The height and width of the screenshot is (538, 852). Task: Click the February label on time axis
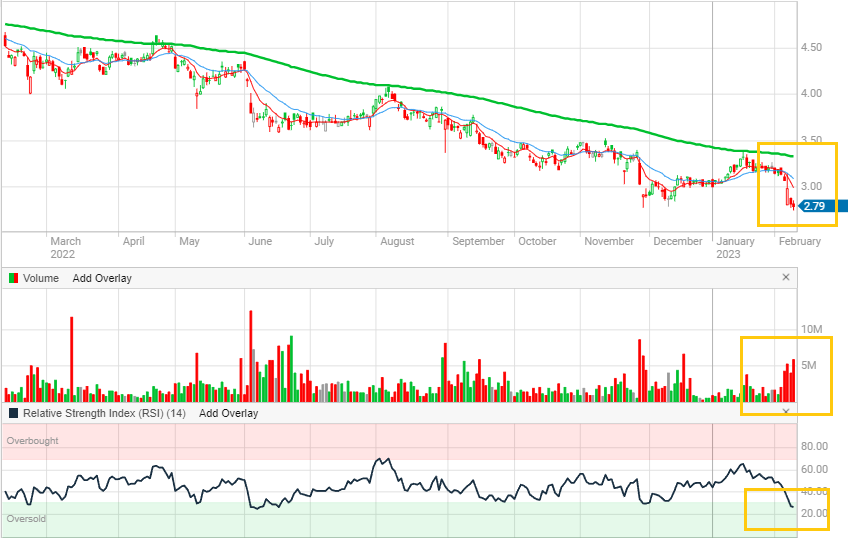(x=799, y=241)
